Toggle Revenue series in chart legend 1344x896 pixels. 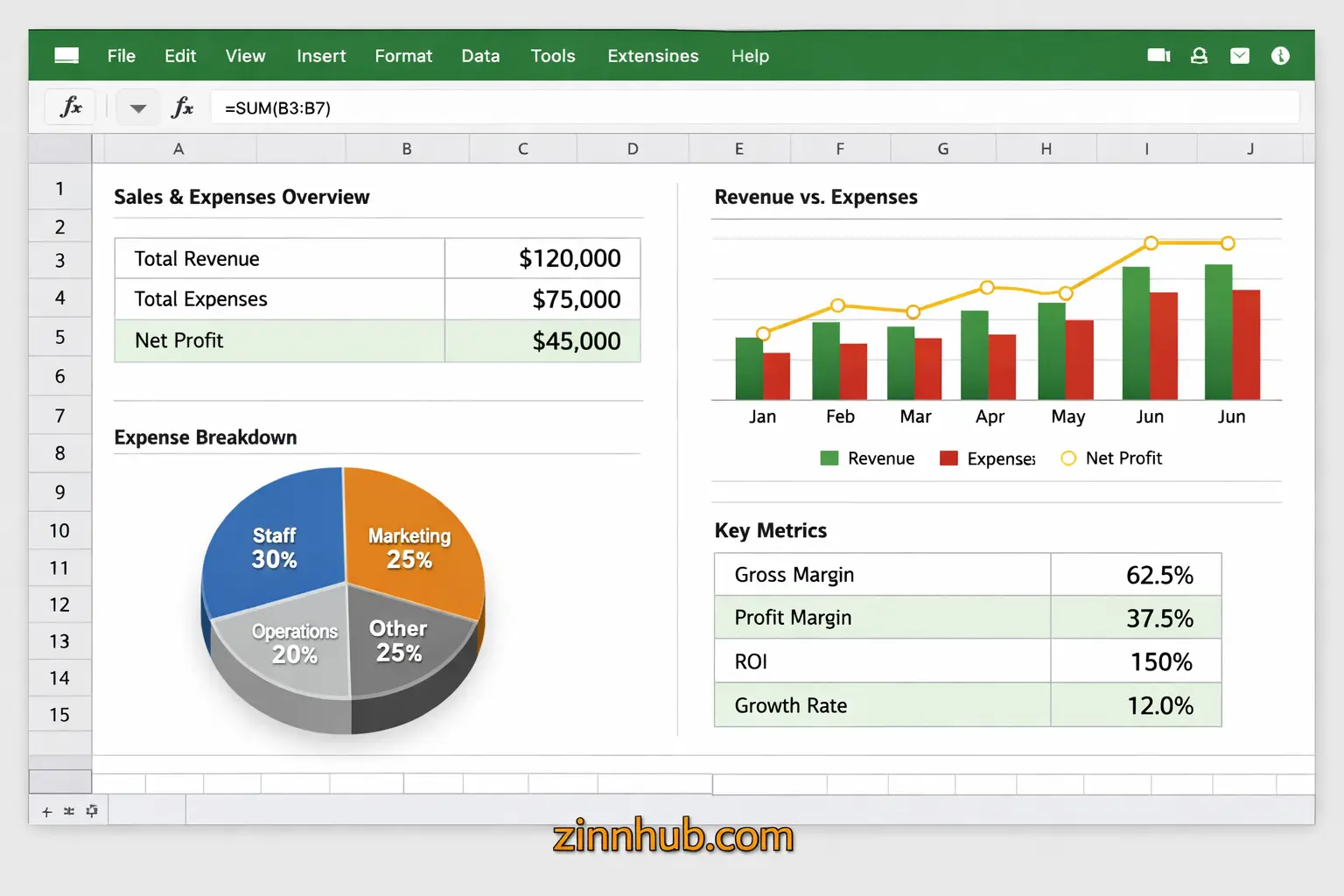pos(880,458)
